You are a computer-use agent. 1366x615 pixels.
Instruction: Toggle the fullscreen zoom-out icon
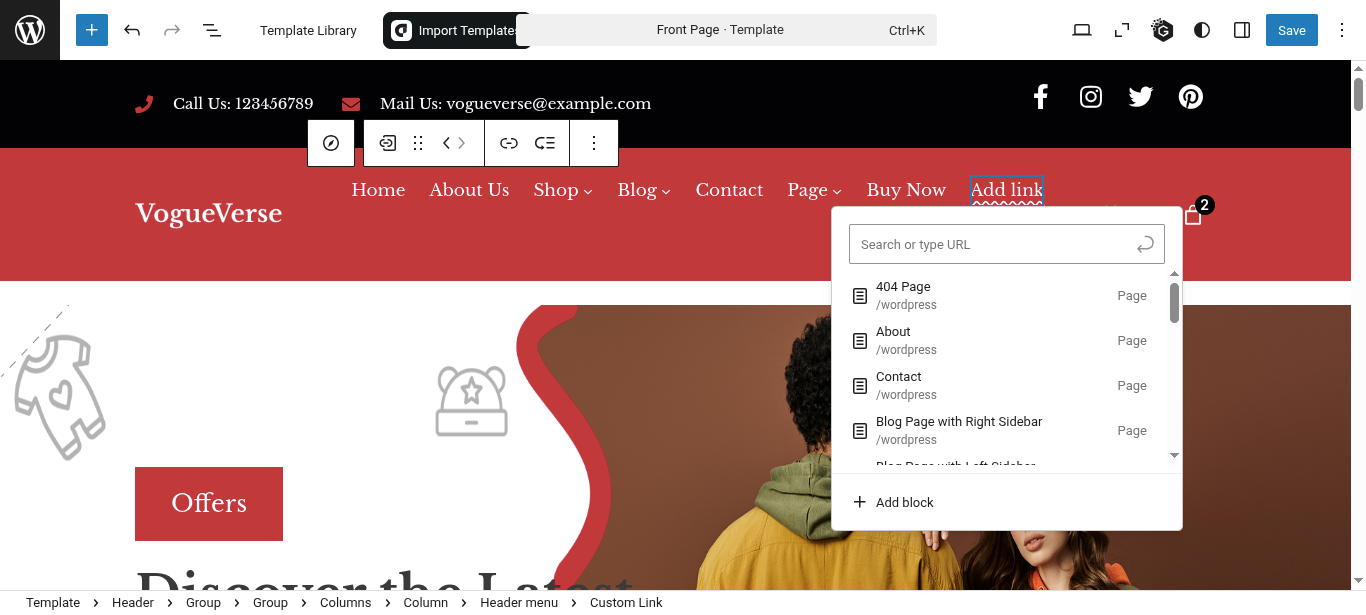pos(1122,30)
